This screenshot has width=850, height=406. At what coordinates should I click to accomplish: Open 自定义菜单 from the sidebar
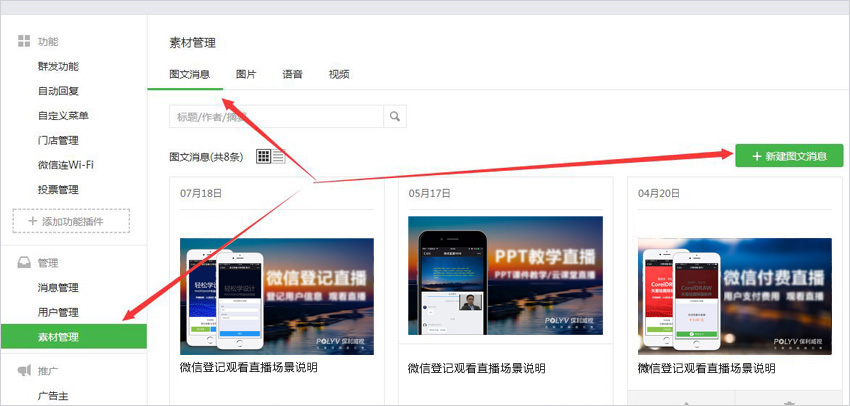tap(64, 116)
